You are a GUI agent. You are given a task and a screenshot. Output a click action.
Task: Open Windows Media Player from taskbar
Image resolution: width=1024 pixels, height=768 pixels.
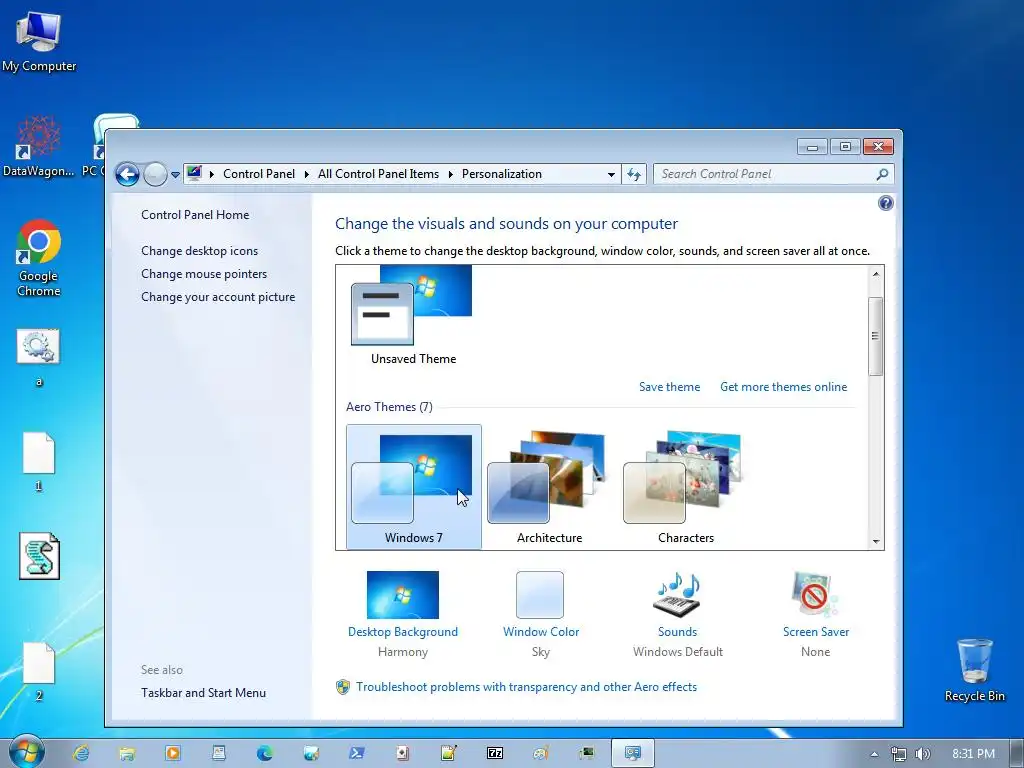[x=173, y=753]
